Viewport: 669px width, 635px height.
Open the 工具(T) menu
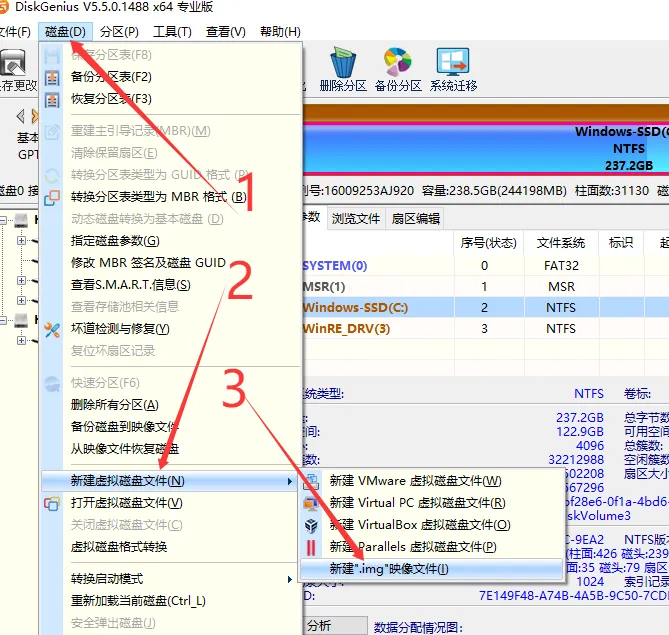pos(172,32)
